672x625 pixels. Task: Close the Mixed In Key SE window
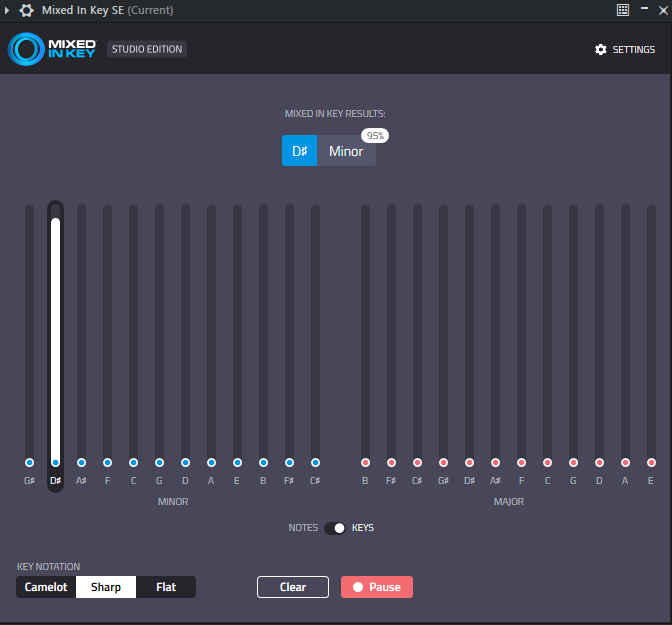click(x=663, y=11)
